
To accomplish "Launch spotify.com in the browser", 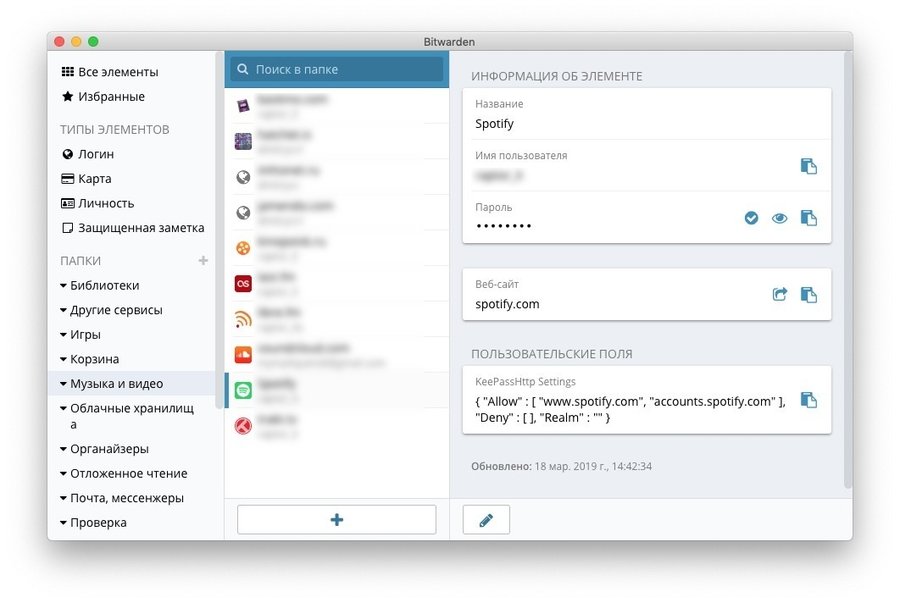I will coord(779,295).
